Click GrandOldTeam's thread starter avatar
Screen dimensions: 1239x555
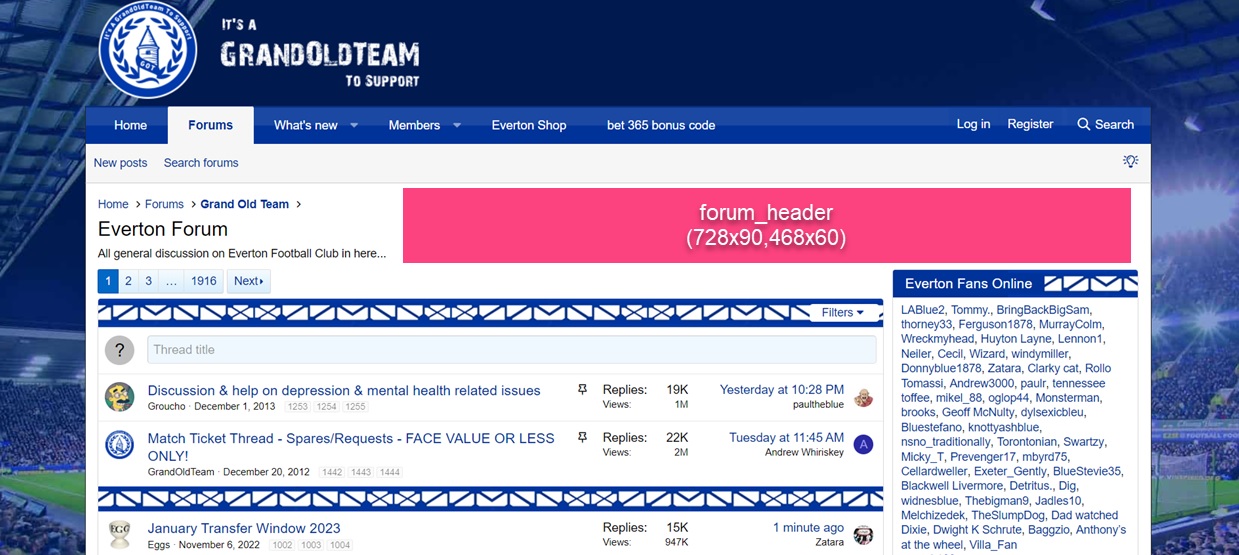pos(119,445)
